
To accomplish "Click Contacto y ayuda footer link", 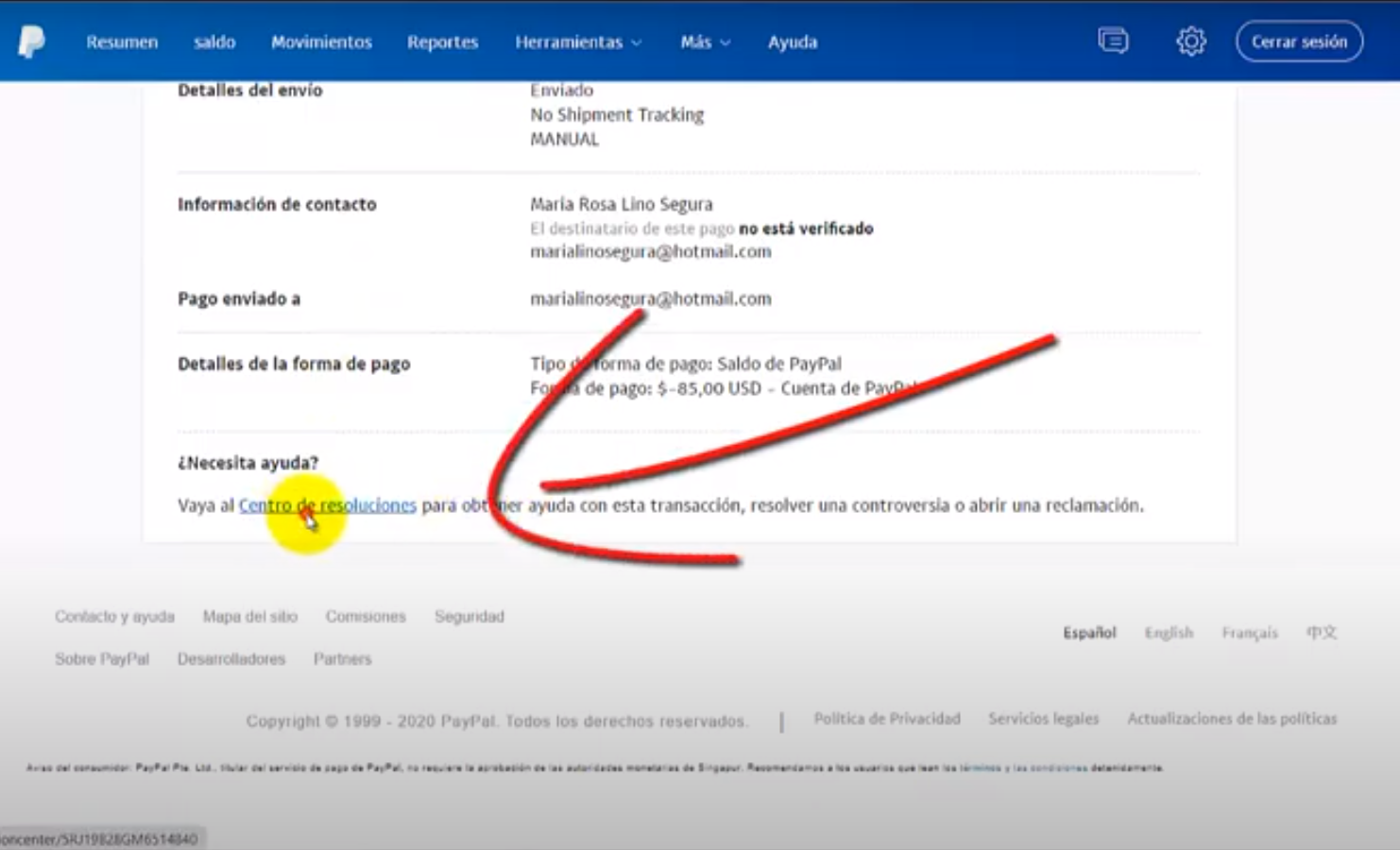I will 114,617.
